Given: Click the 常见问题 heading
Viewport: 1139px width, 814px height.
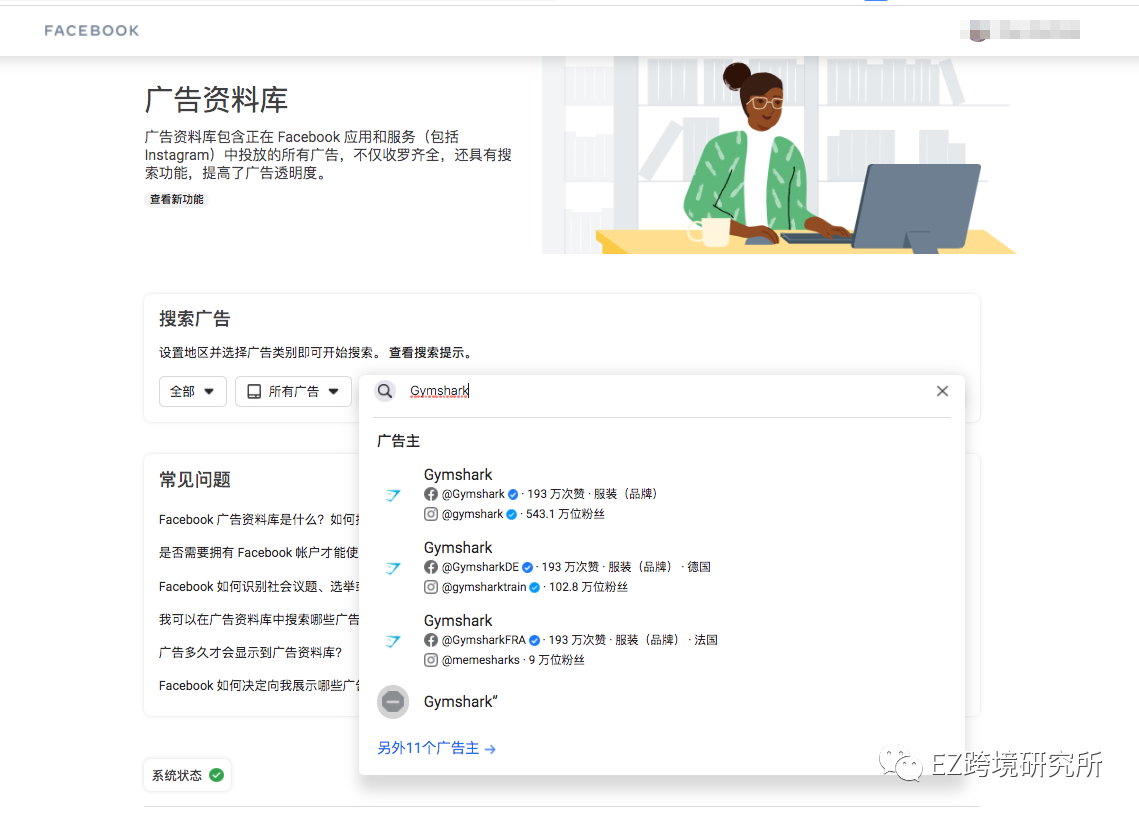Looking at the screenshot, I should (195, 480).
